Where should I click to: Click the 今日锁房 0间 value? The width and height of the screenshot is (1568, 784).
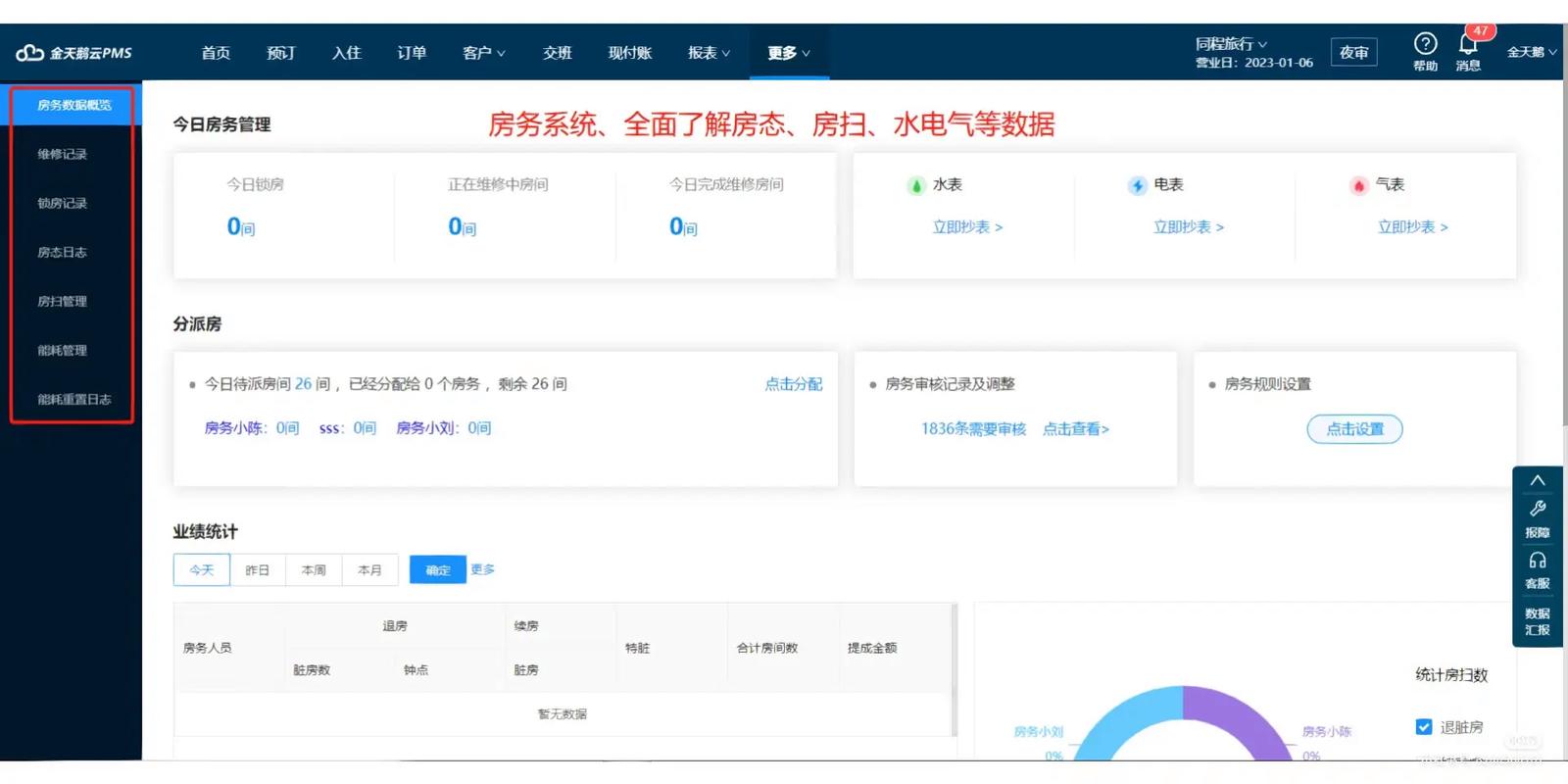(241, 226)
